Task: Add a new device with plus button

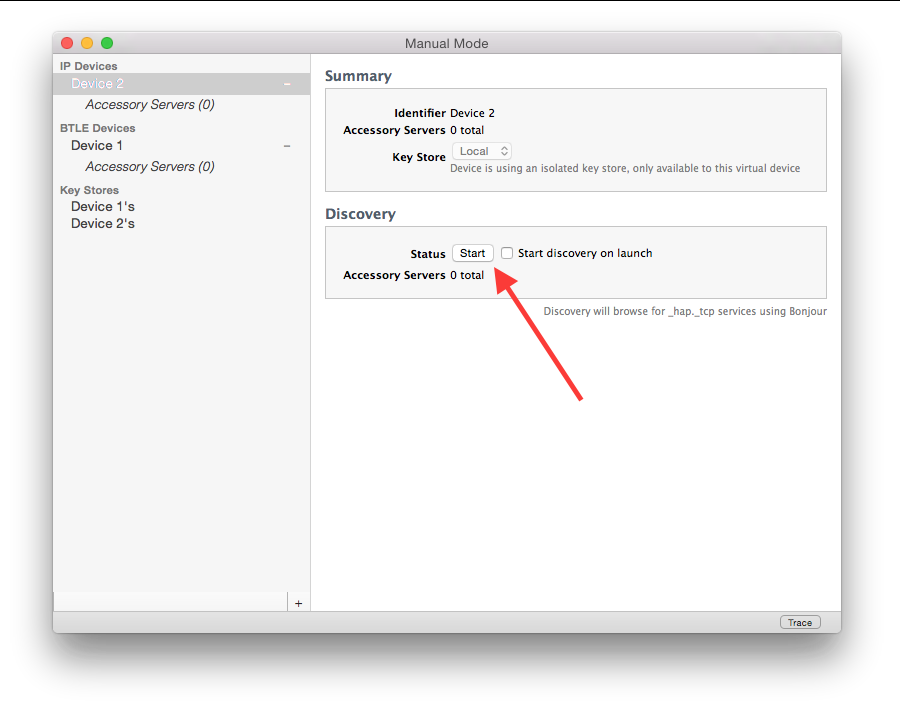Action: point(298,603)
